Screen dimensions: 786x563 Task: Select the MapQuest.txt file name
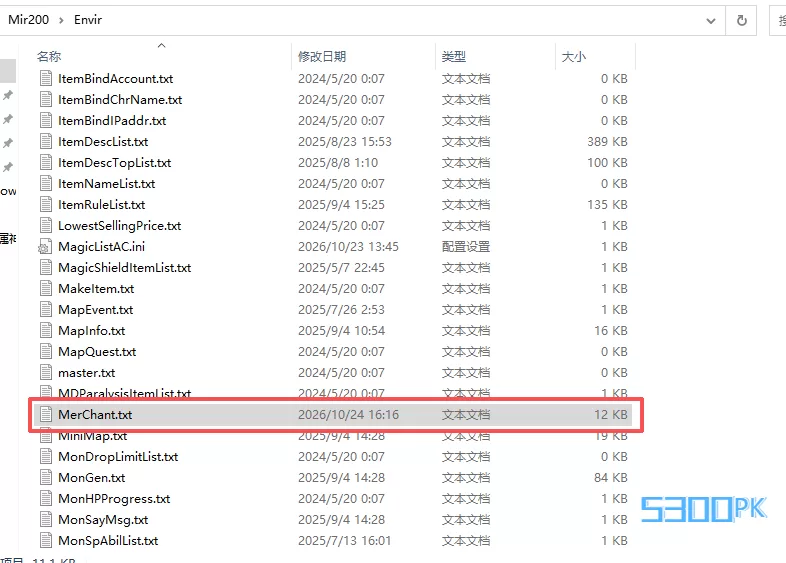(x=97, y=352)
